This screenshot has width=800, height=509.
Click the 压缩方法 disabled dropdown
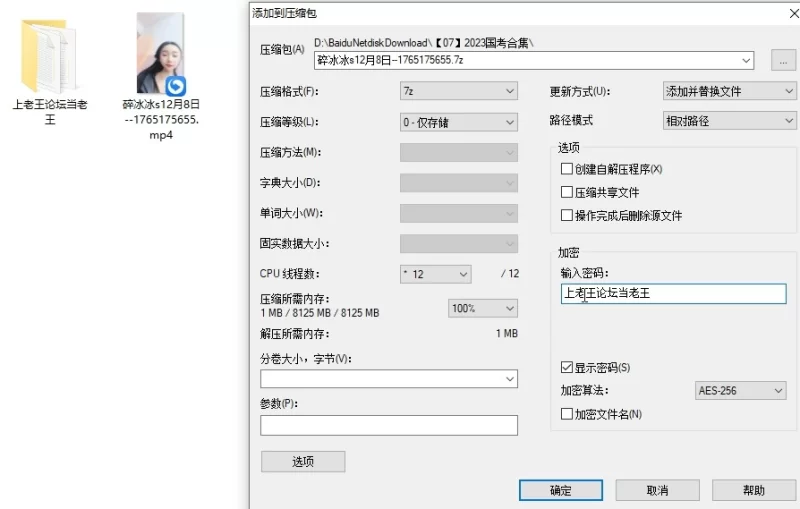(459, 152)
